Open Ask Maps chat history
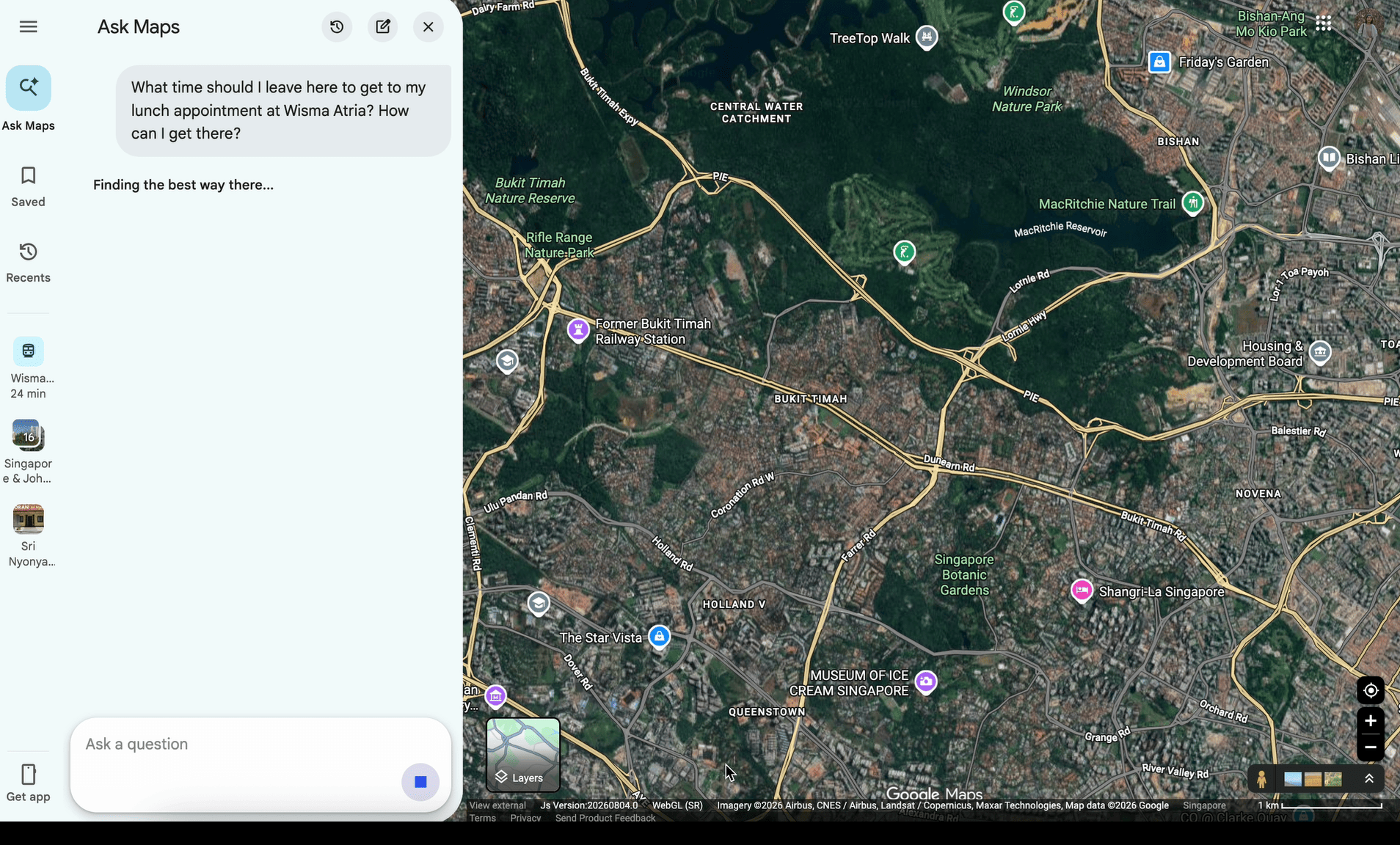Image resolution: width=1400 pixels, height=845 pixels. click(x=337, y=27)
